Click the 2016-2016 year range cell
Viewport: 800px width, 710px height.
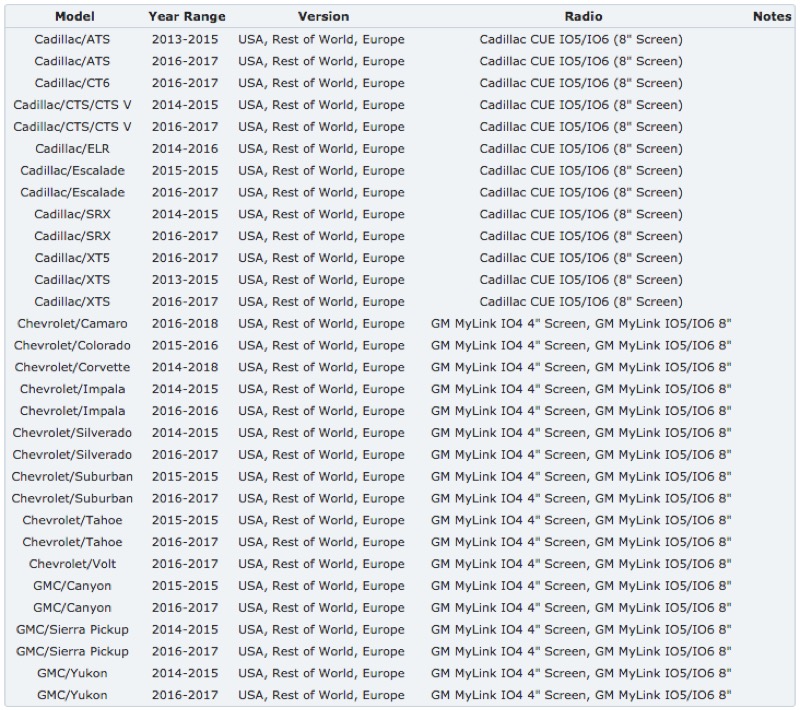click(x=185, y=411)
